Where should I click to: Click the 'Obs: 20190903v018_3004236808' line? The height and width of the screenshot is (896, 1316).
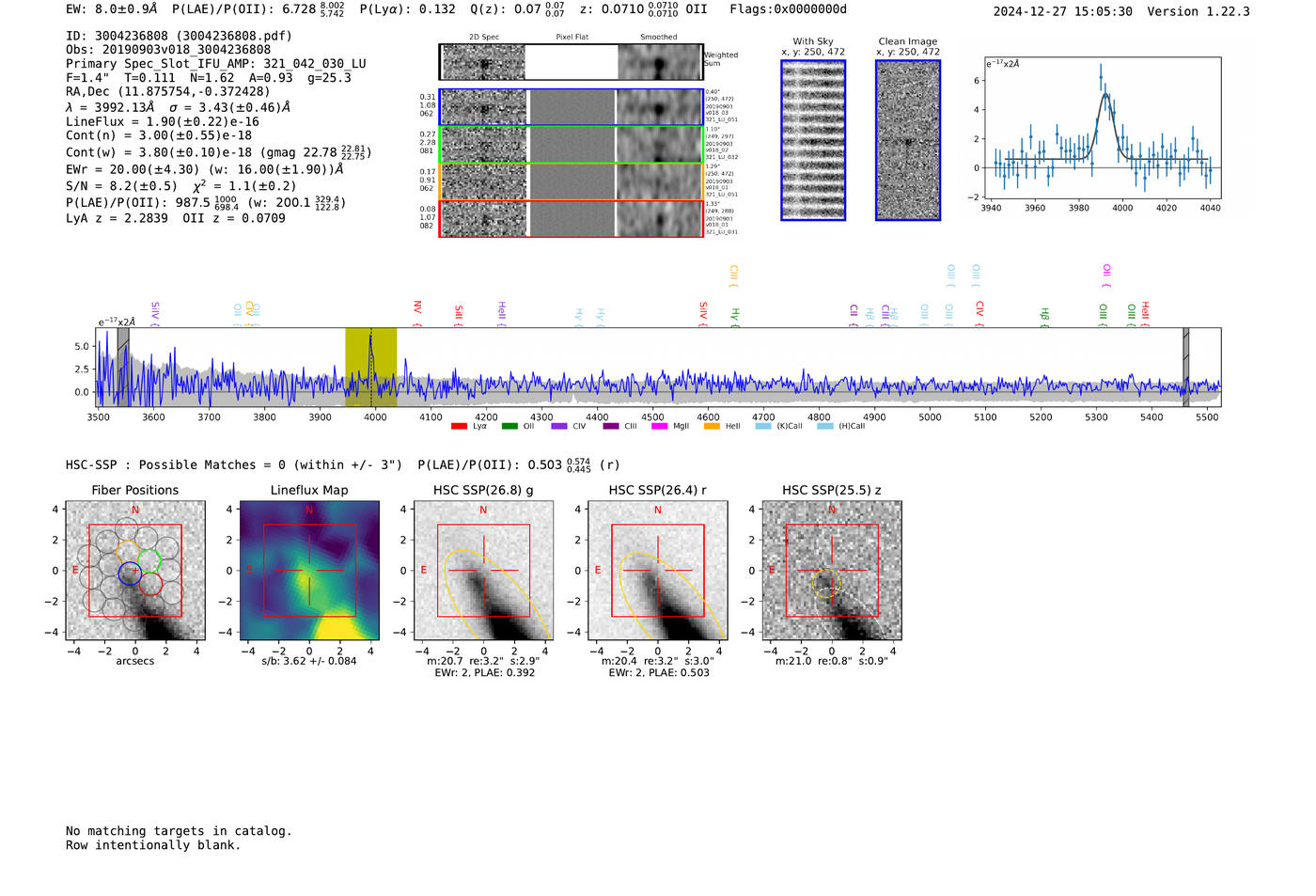pos(168,50)
